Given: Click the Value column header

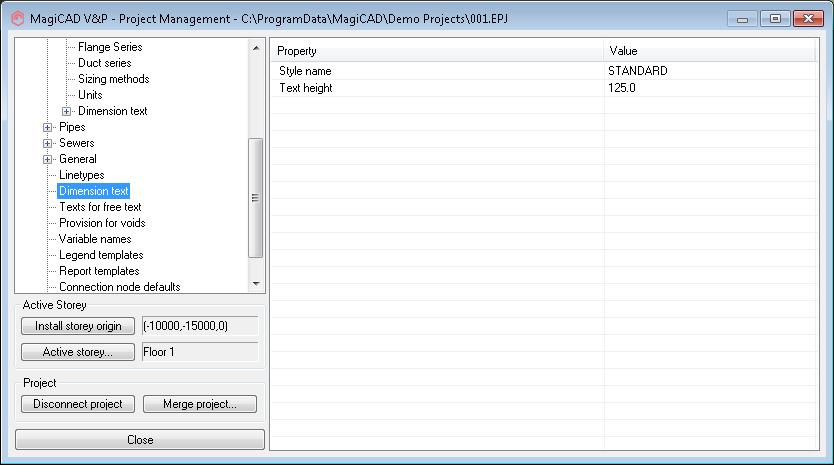Looking at the screenshot, I should pyautogui.click(x=710, y=51).
